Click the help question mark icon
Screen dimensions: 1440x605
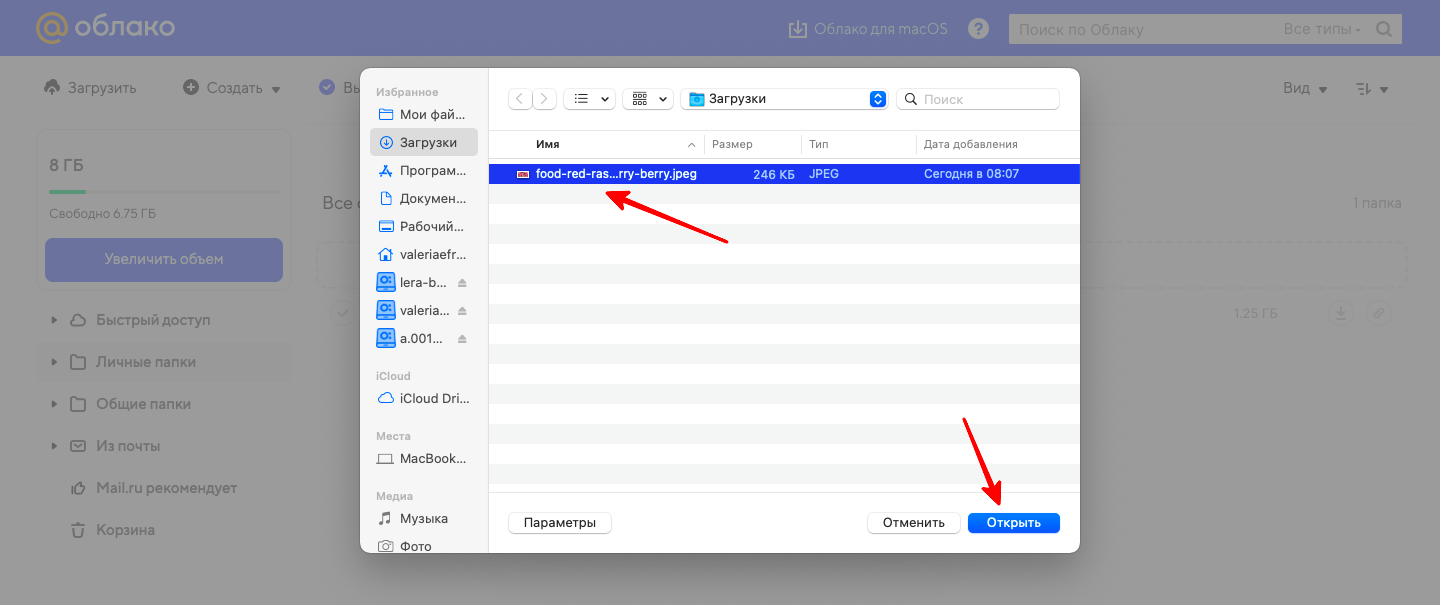tap(978, 29)
